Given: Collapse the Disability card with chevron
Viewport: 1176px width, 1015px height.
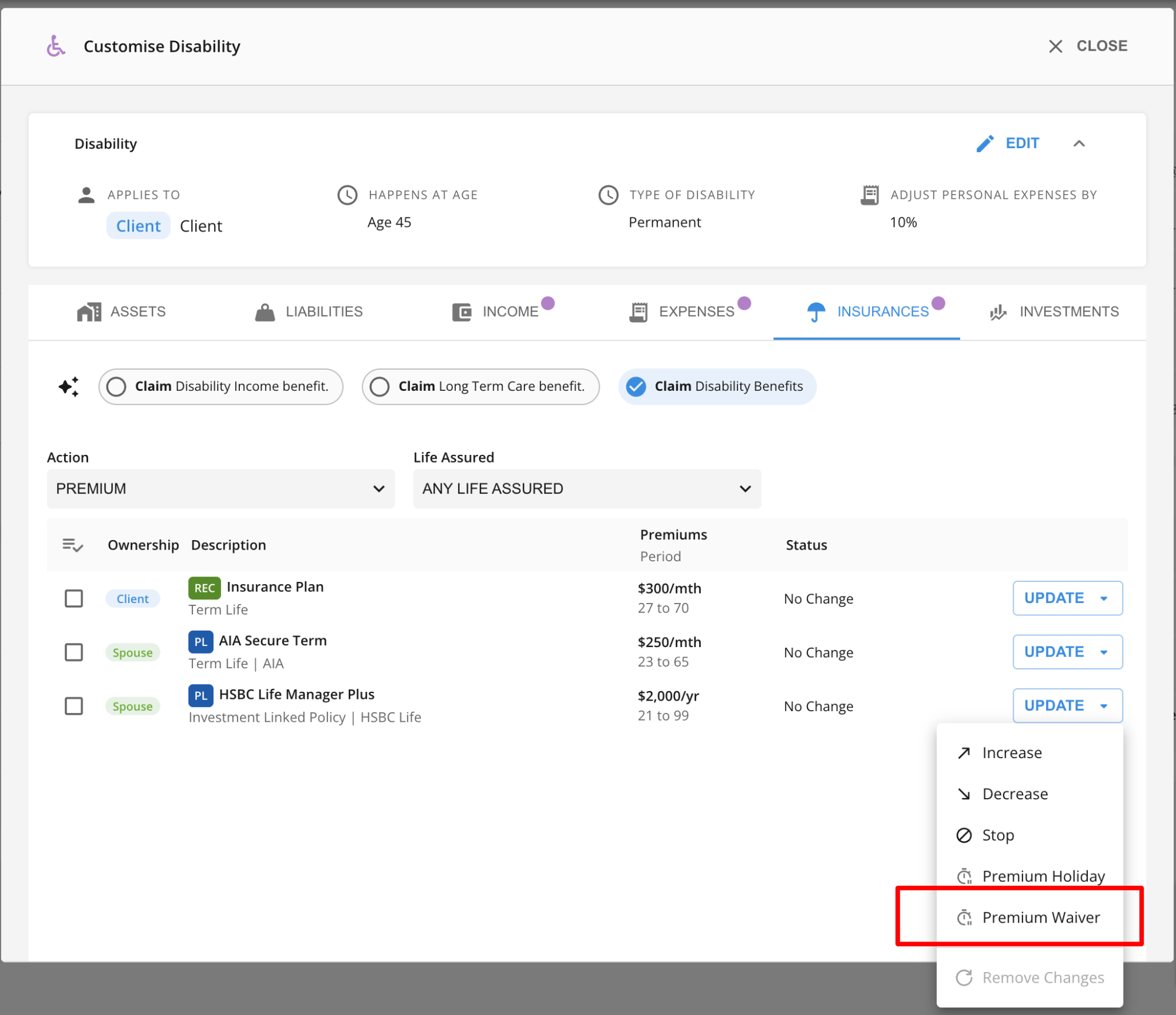Looking at the screenshot, I should (x=1078, y=143).
